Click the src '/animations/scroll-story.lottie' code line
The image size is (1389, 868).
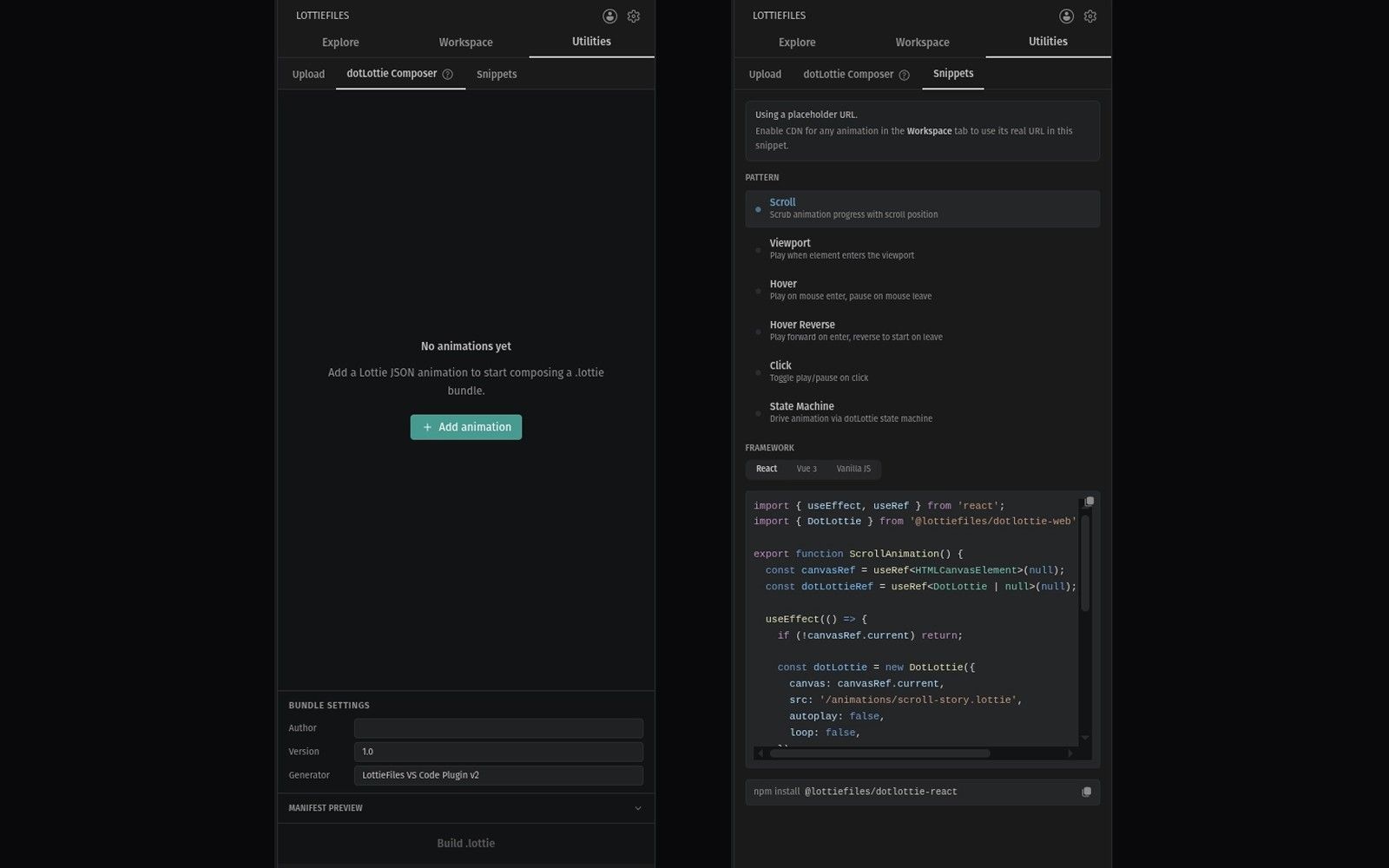(x=905, y=700)
